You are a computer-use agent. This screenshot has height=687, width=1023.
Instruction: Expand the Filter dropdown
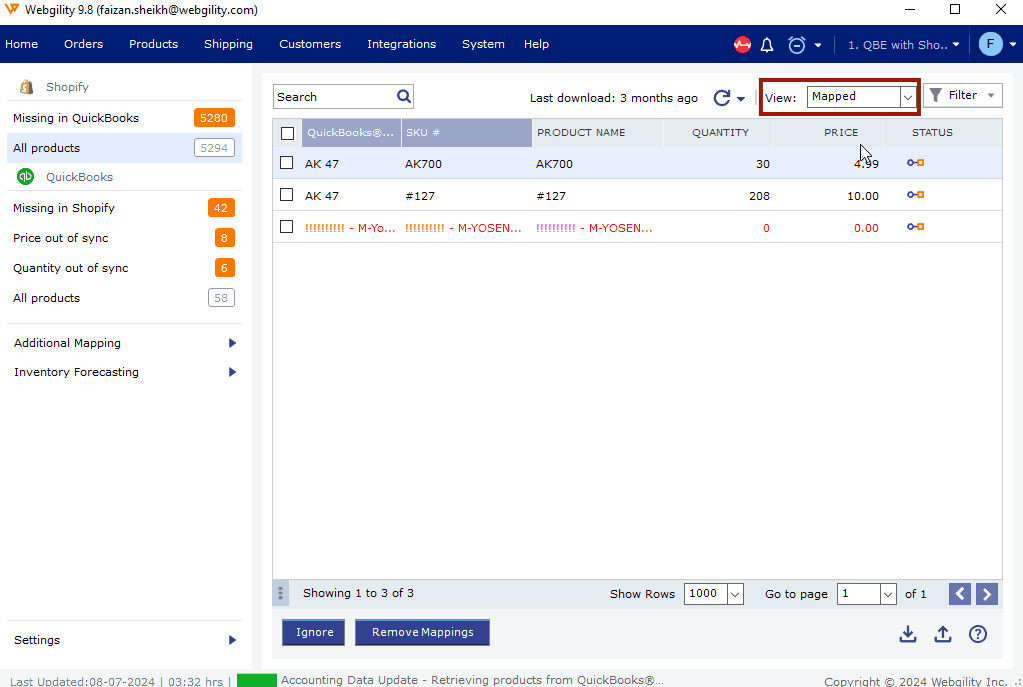tap(962, 96)
